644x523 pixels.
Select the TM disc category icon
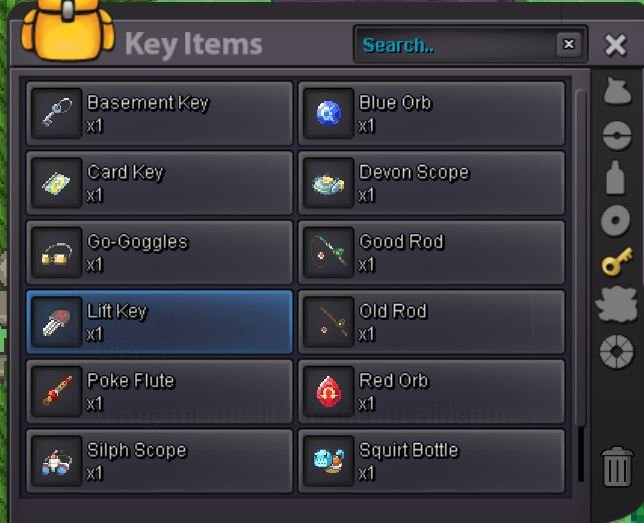click(x=615, y=221)
